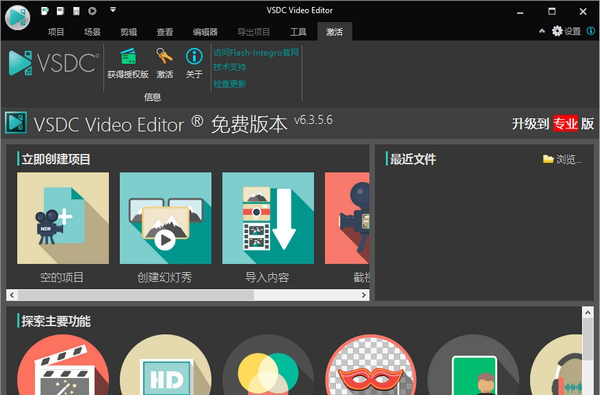Image resolution: width=600 pixels, height=410 pixels.
Task: Click the VSDC logo in the ribbon
Action: (54, 63)
